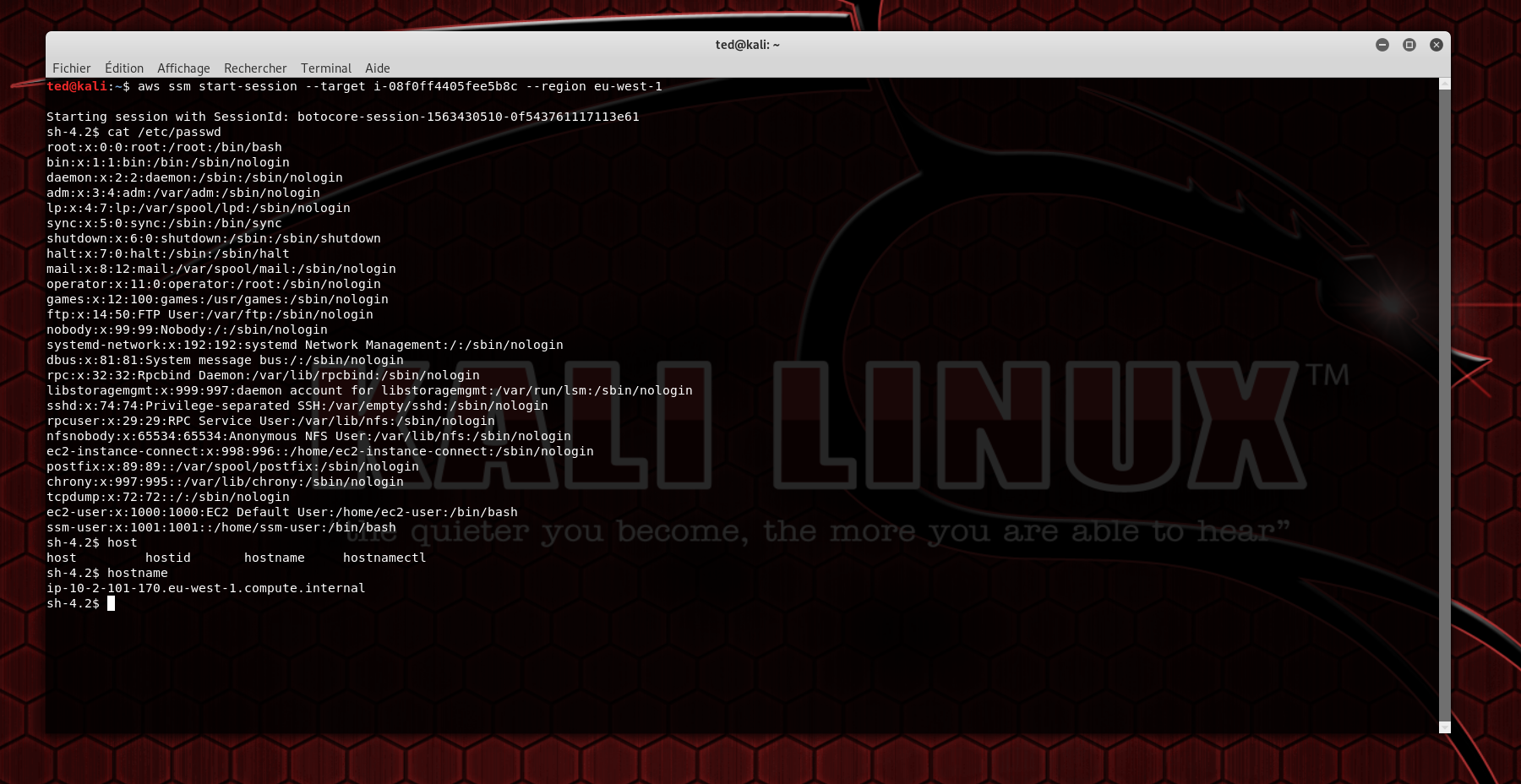Screen dimensions: 1521x784
Task: Click the libstoragemgmt passwd entry
Action: point(369,390)
